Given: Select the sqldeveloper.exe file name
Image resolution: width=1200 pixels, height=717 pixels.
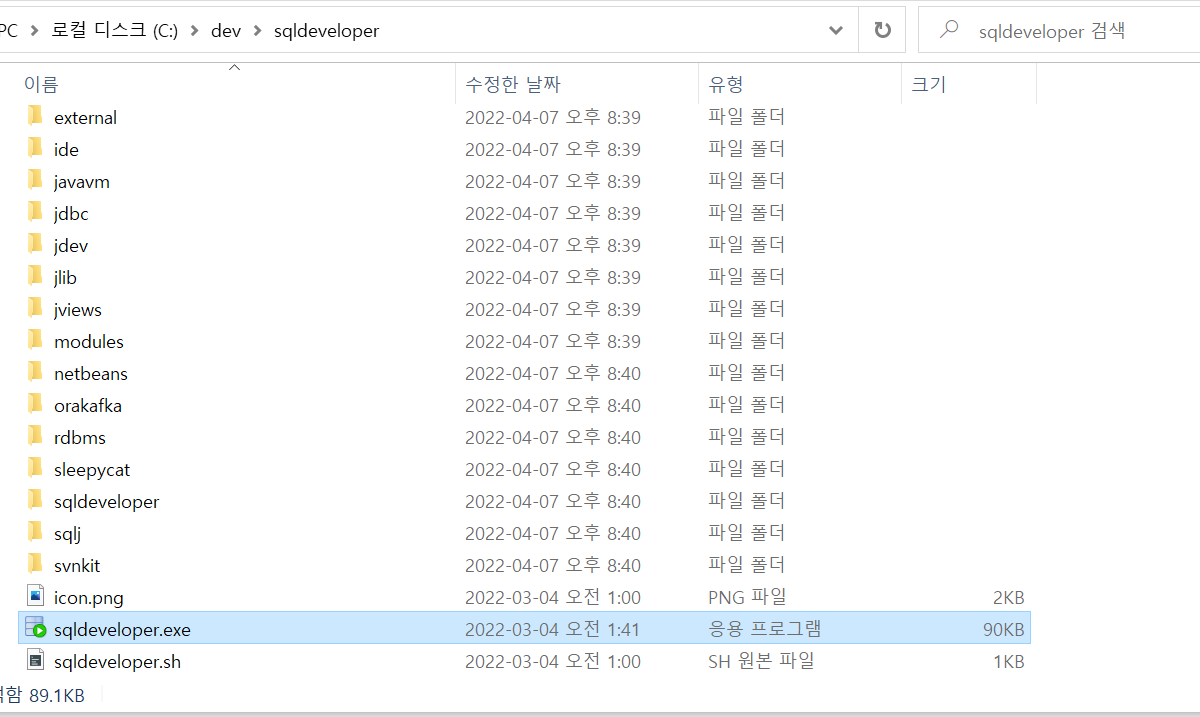Looking at the screenshot, I should pyautogui.click(x=122, y=629).
